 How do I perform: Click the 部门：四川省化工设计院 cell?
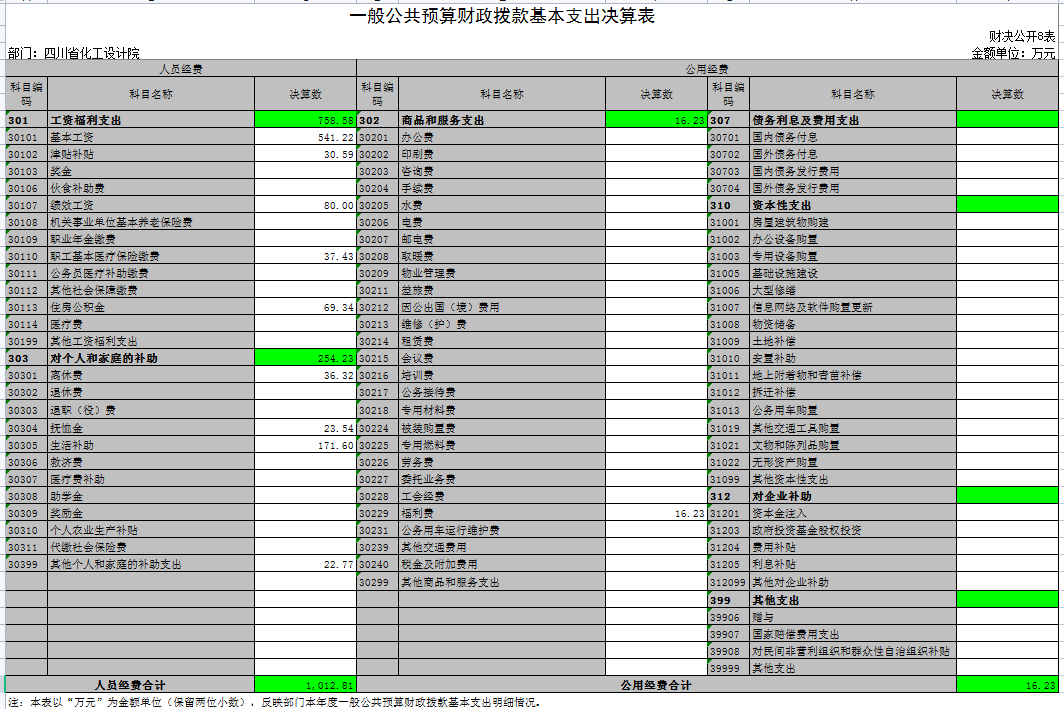[74, 53]
